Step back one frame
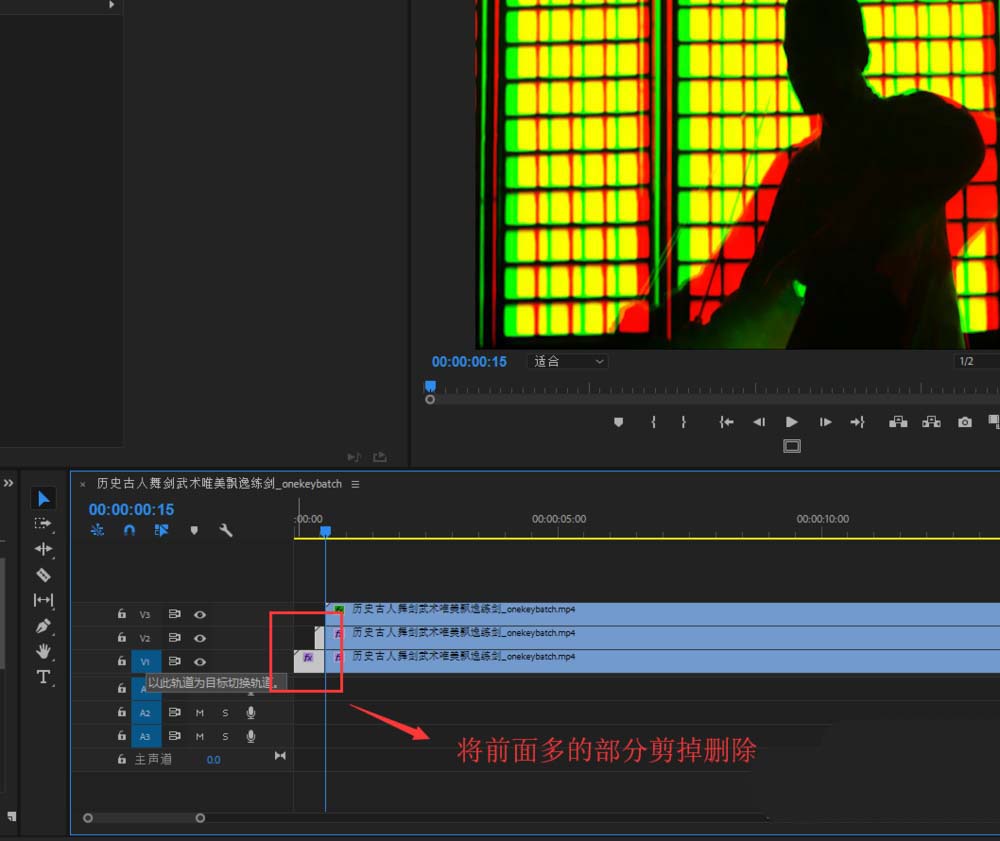 pos(759,422)
